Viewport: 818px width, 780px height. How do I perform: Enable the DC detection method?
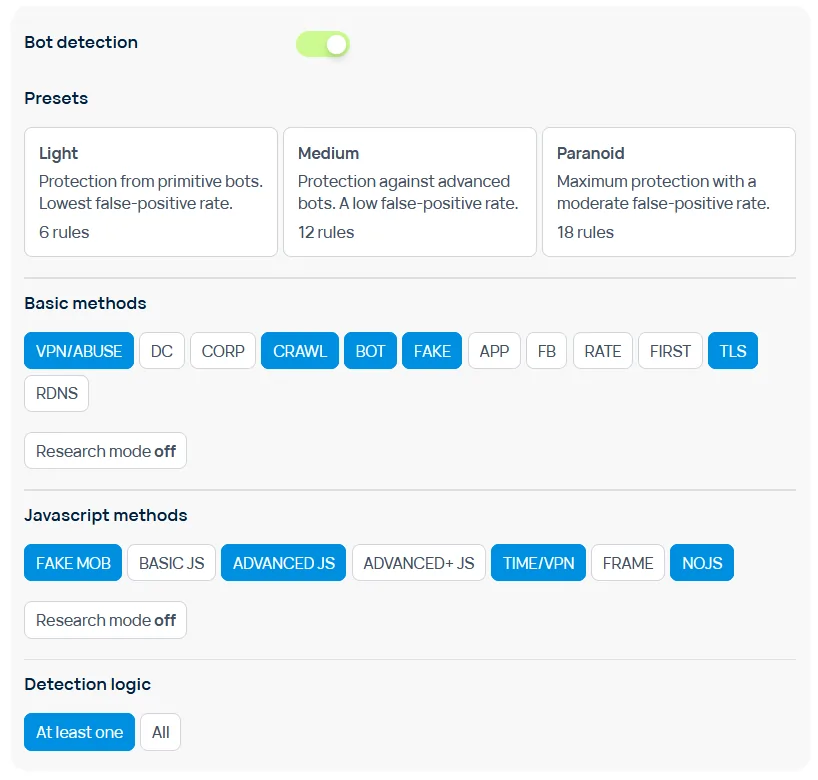coord(162,351)
